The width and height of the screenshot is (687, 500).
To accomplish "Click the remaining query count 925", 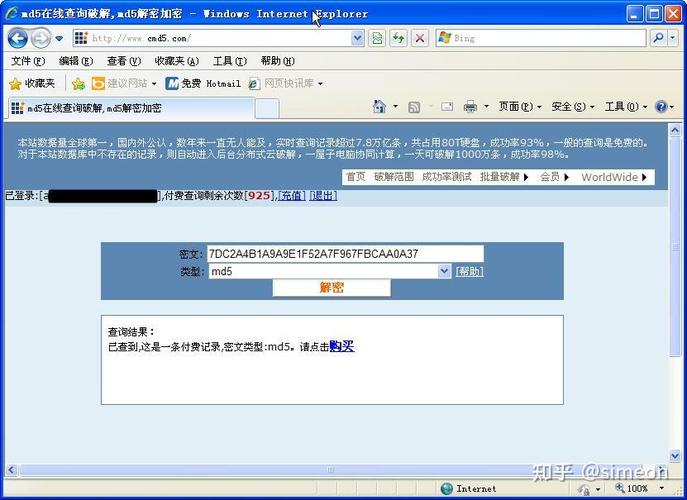I will [x=259, y=195].
